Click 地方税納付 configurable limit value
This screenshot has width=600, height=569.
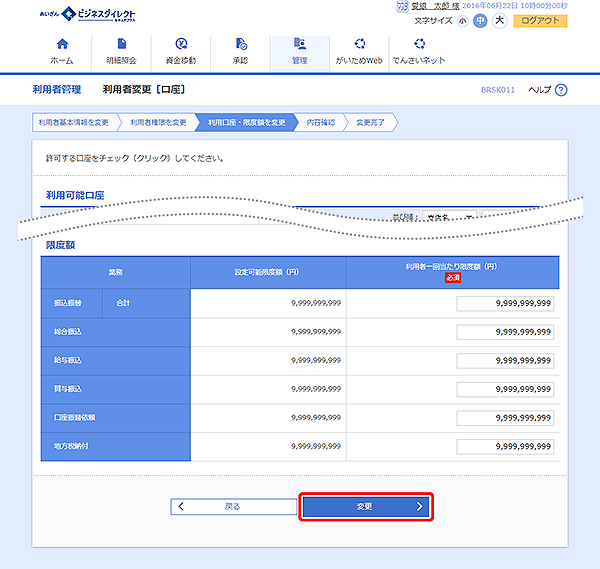[x=316, y=446]
